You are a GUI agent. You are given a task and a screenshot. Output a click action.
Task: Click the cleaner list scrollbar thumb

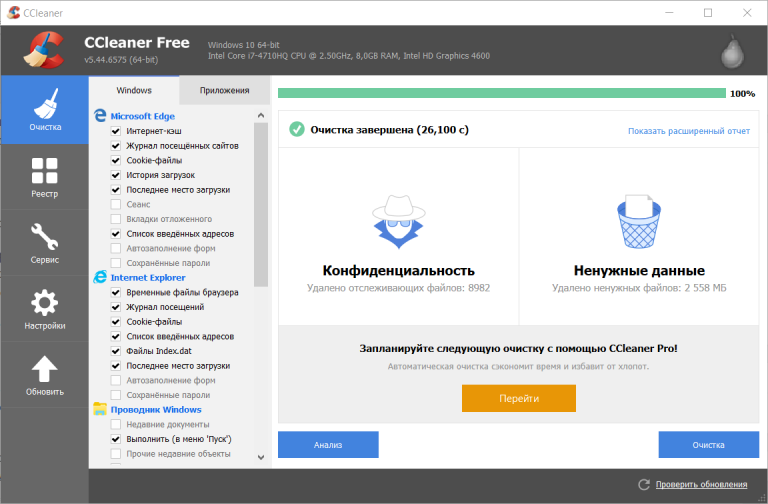click(261, 205)
